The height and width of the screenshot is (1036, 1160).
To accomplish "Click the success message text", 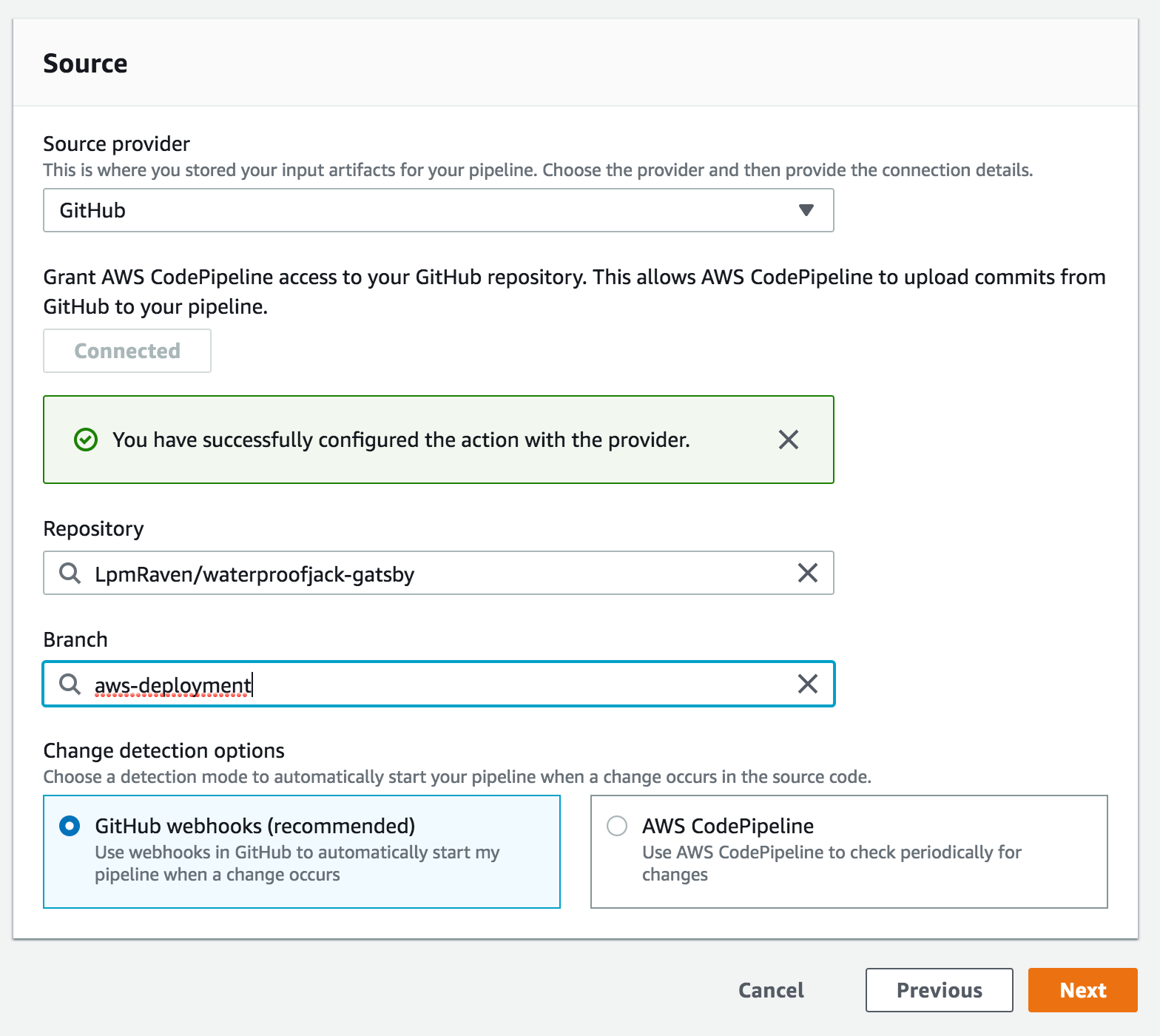I will 401,440.
